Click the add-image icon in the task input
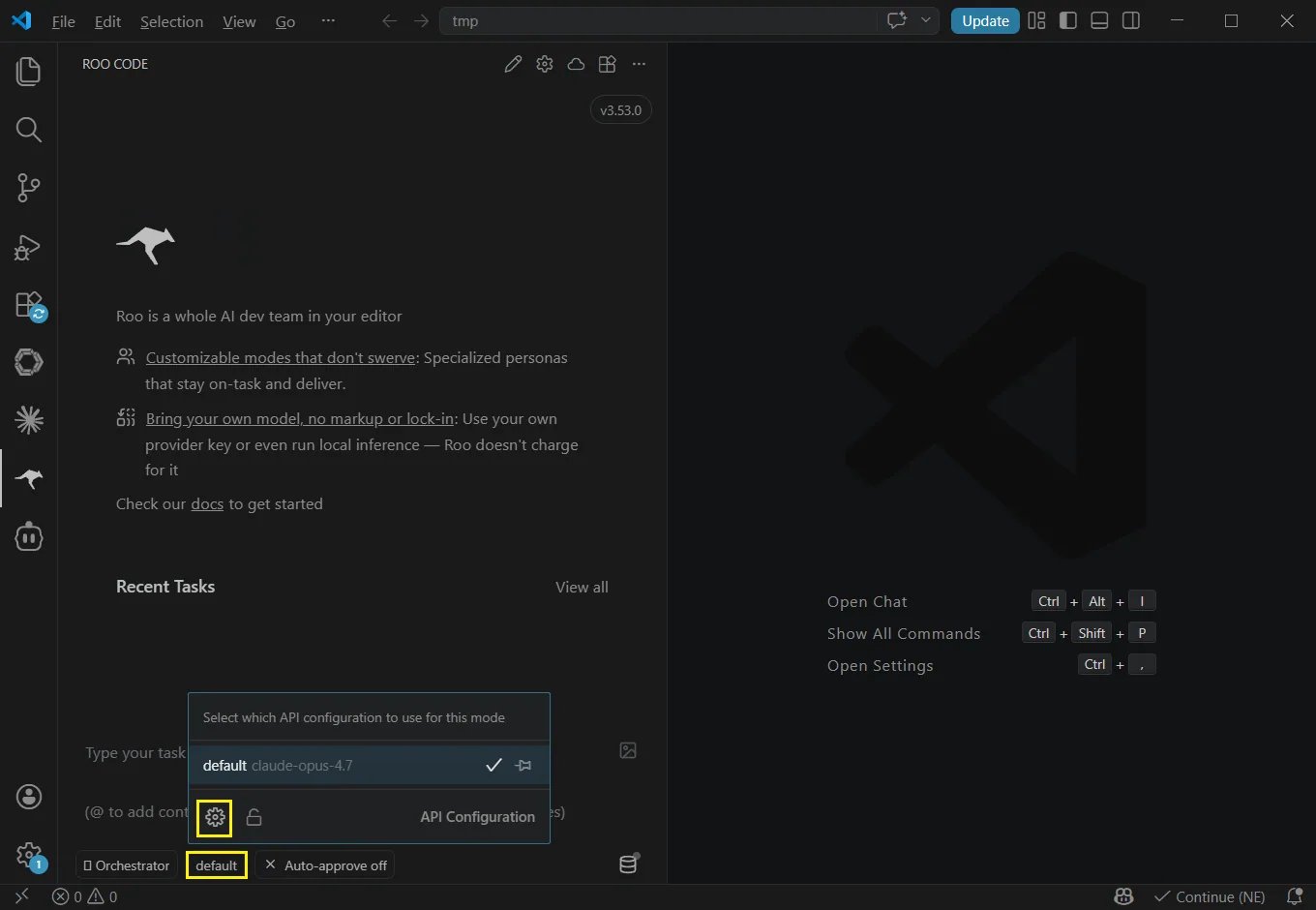This screenshot has height=910, width=1316. click(x=628, y=750)
